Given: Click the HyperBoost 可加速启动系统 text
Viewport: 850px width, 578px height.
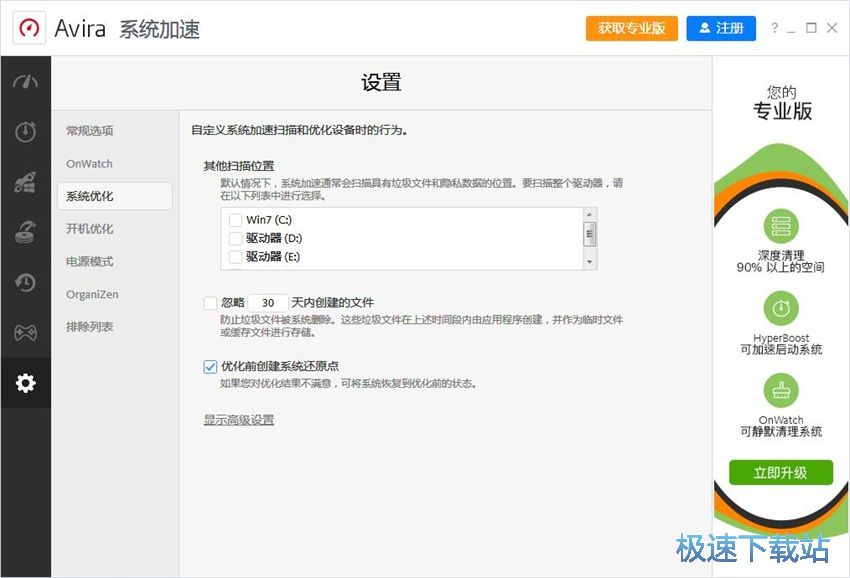Looking at the screenshot, I should (x=781, y=344).
